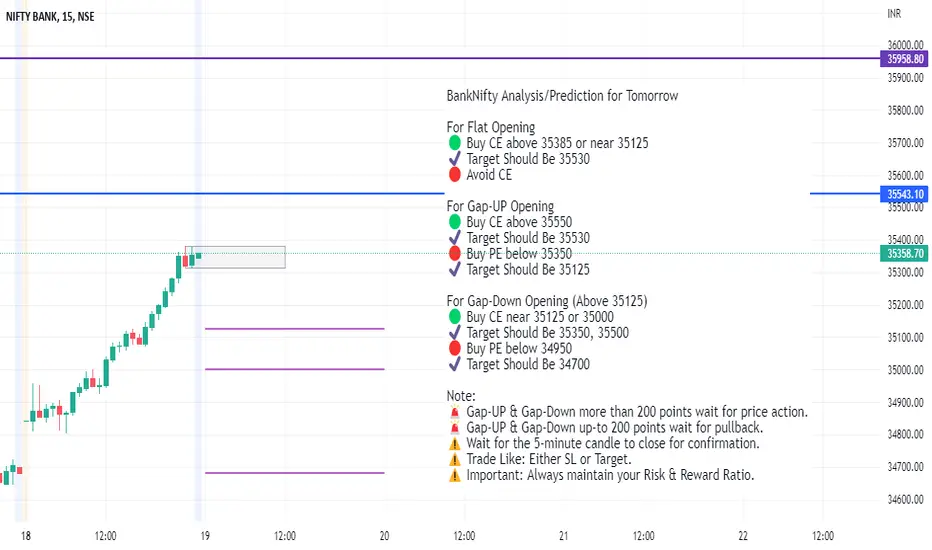932x550 pixels.
Task: Click date 22 on the time axis
Action: tap(743, 536)
